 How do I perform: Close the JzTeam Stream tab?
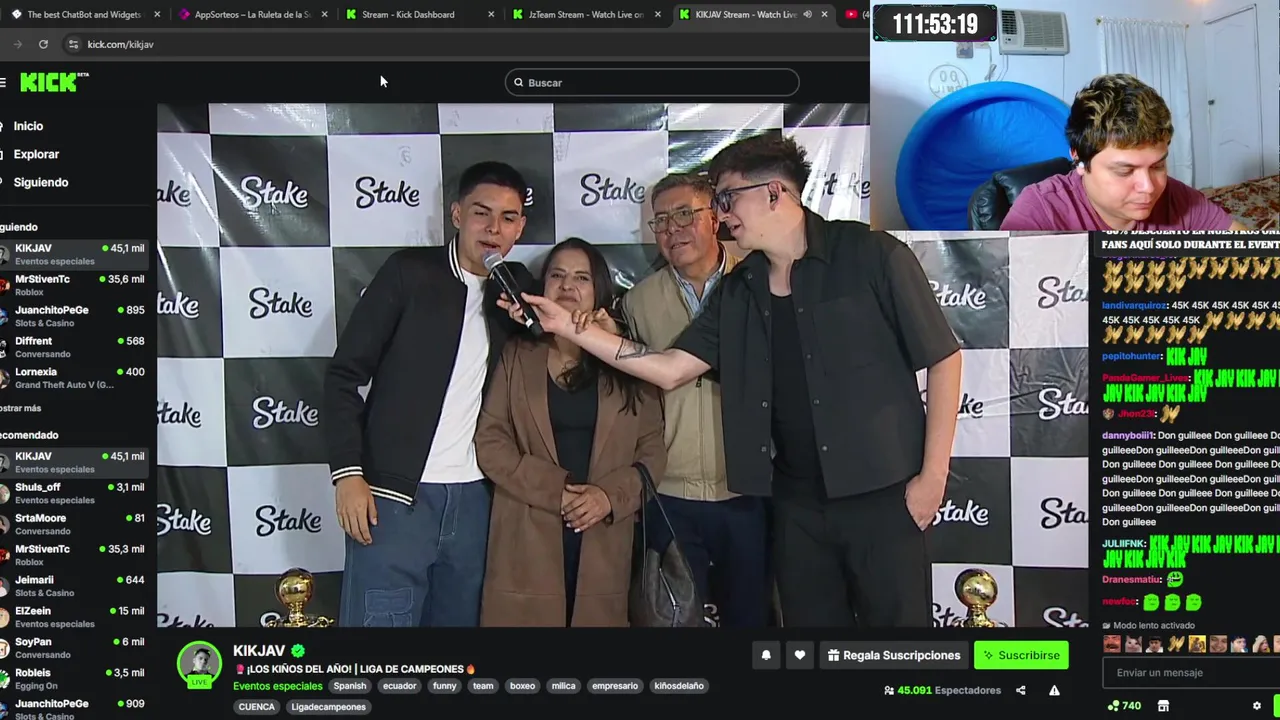pyautogui.click(x=658, y=14)
